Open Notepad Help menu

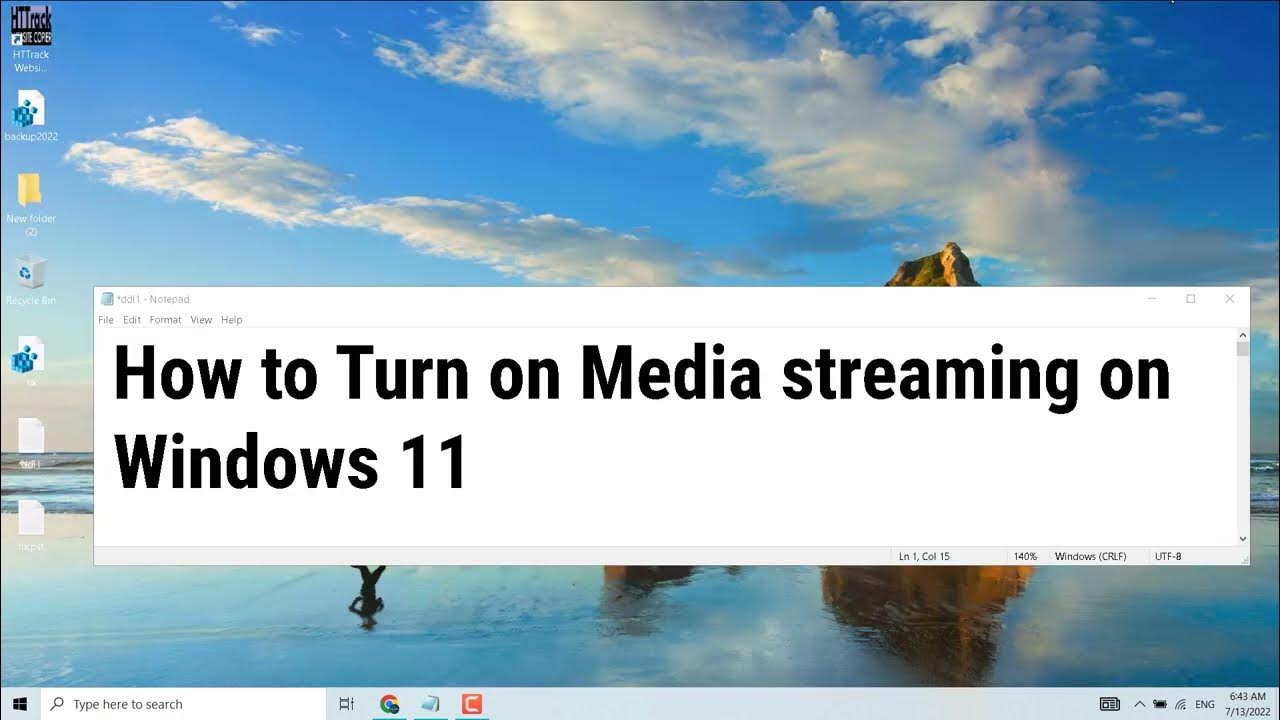pyautogui.click(x=231, y=320)
